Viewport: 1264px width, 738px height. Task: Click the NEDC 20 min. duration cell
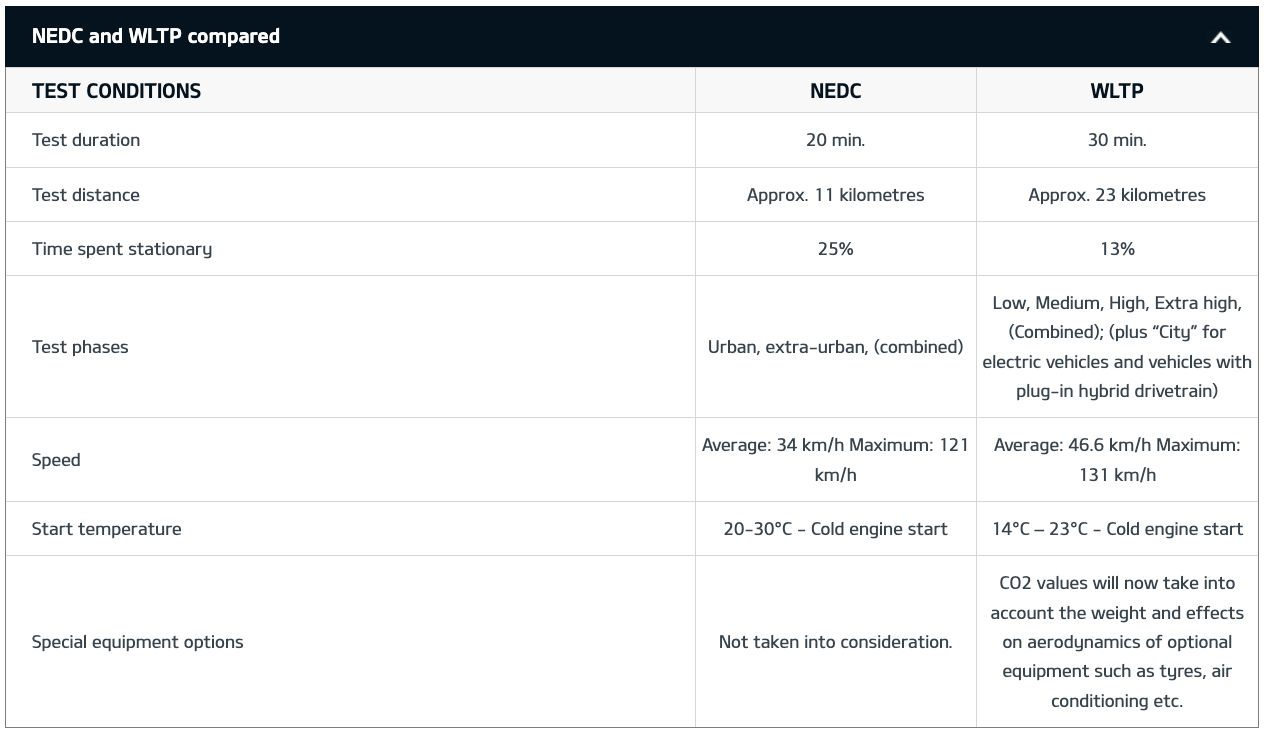click(835, 140)
